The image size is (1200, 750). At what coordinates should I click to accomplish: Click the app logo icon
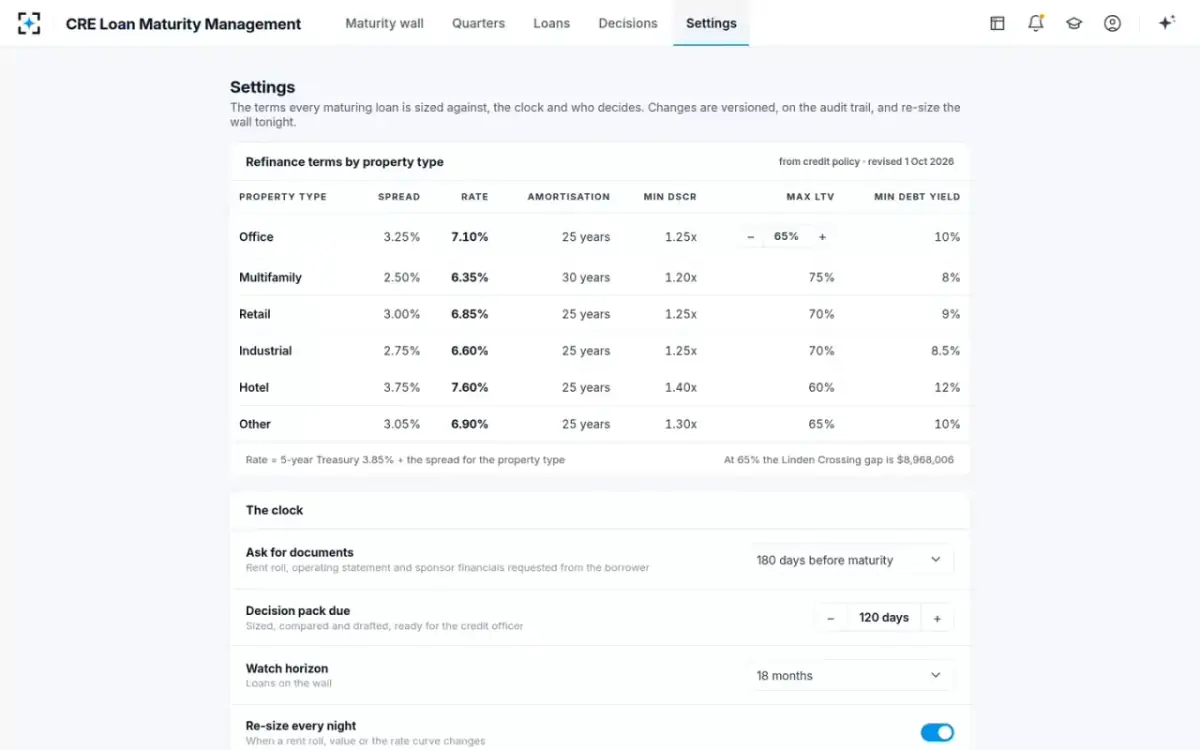29,23
